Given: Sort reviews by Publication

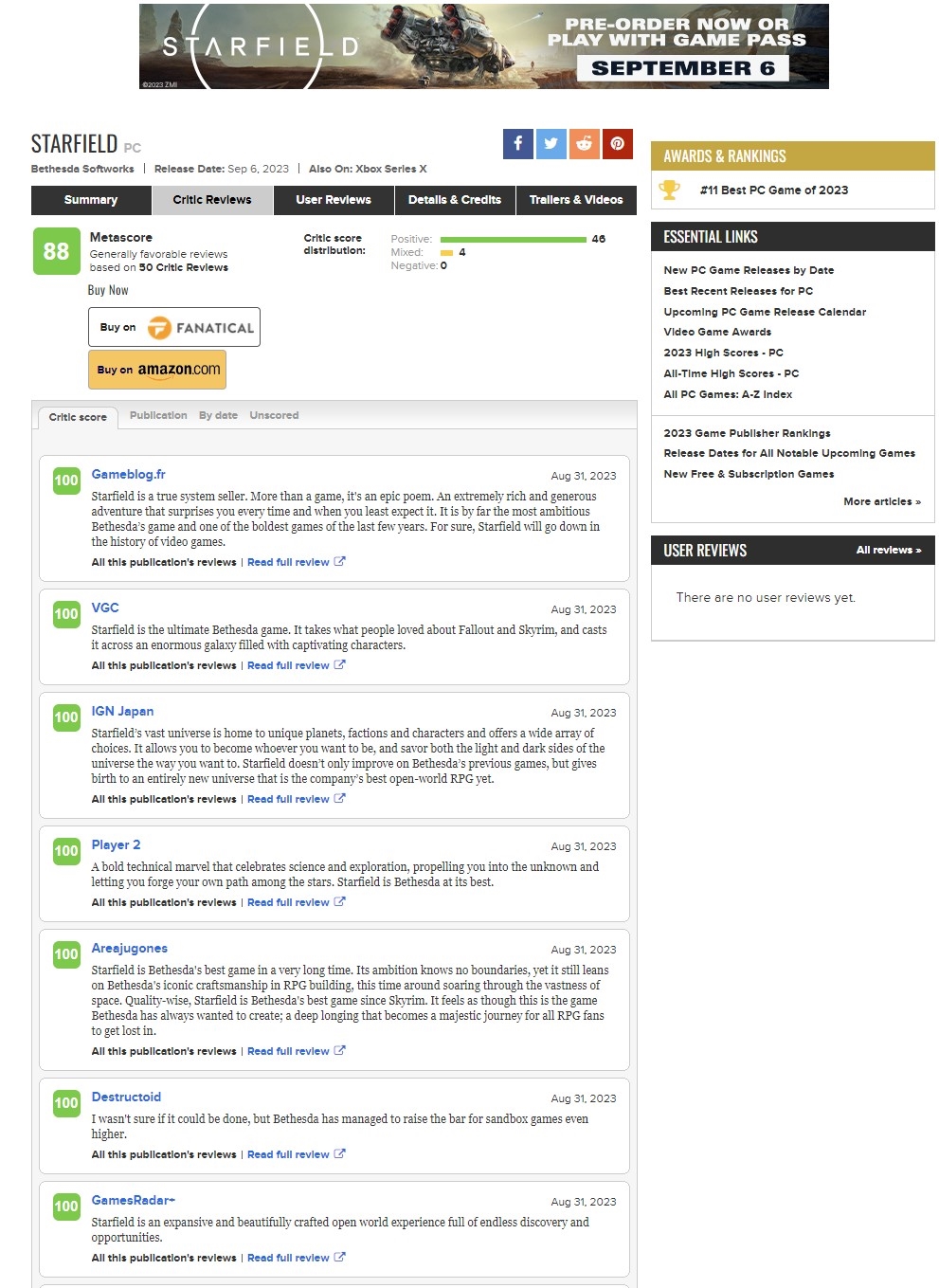Looking at the screenshot, I should (158, 415).
